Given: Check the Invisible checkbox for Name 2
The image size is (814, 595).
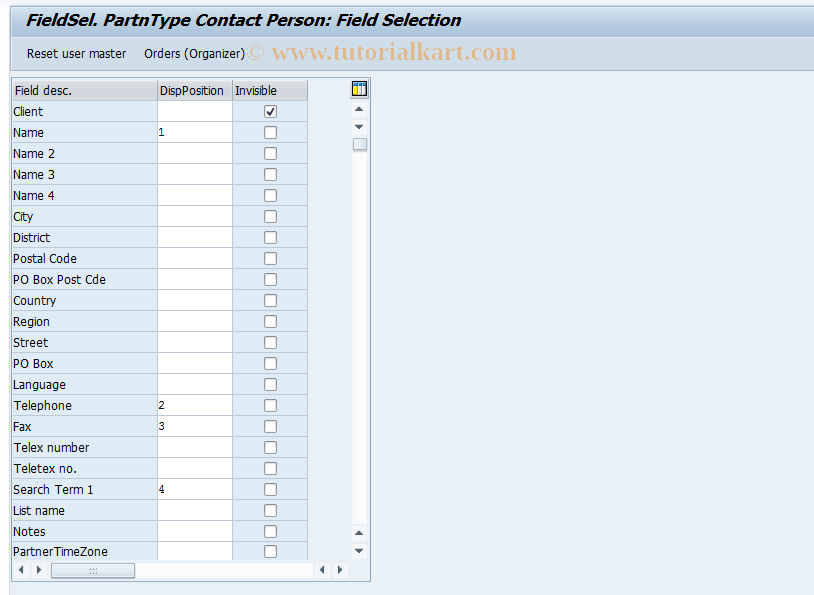Looking at the screenshot, I should point(270,154).
